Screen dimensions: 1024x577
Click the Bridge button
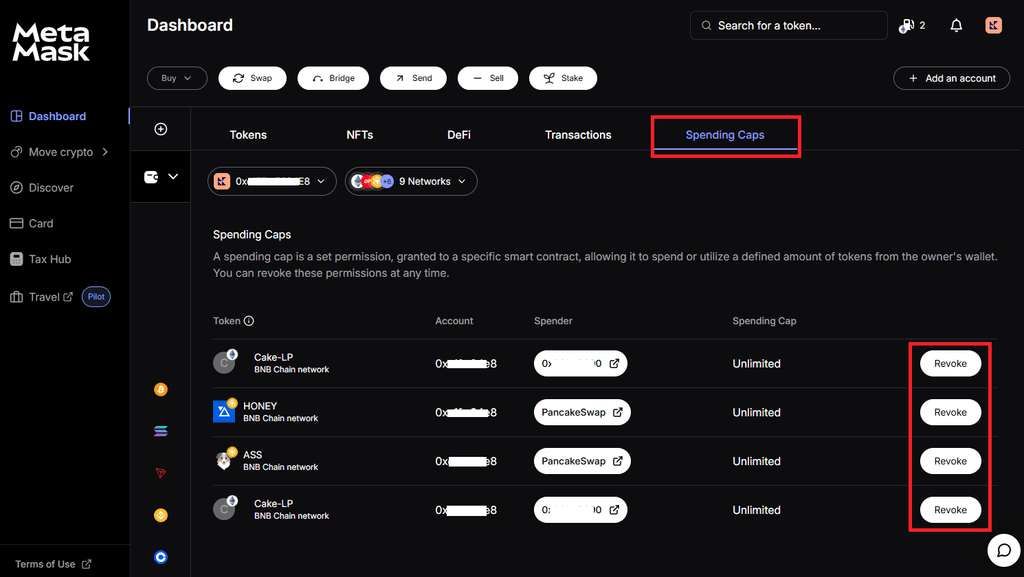333,78
